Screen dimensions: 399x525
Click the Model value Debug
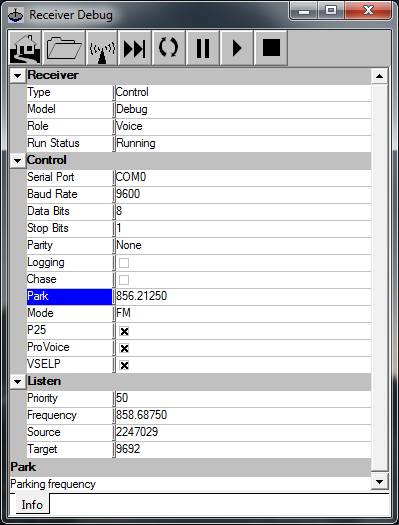[132, 109]
